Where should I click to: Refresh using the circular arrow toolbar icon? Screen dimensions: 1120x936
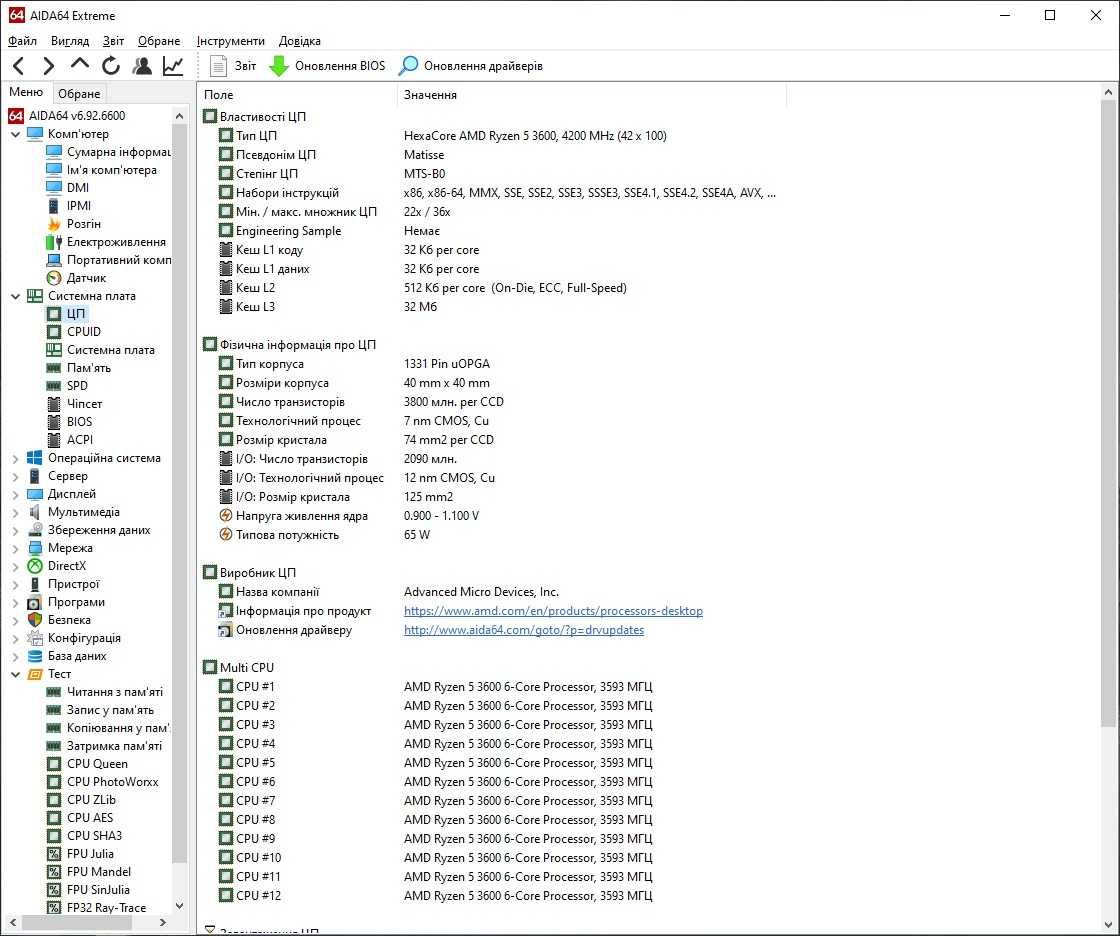pyautogui.click(x=111, y=66)
